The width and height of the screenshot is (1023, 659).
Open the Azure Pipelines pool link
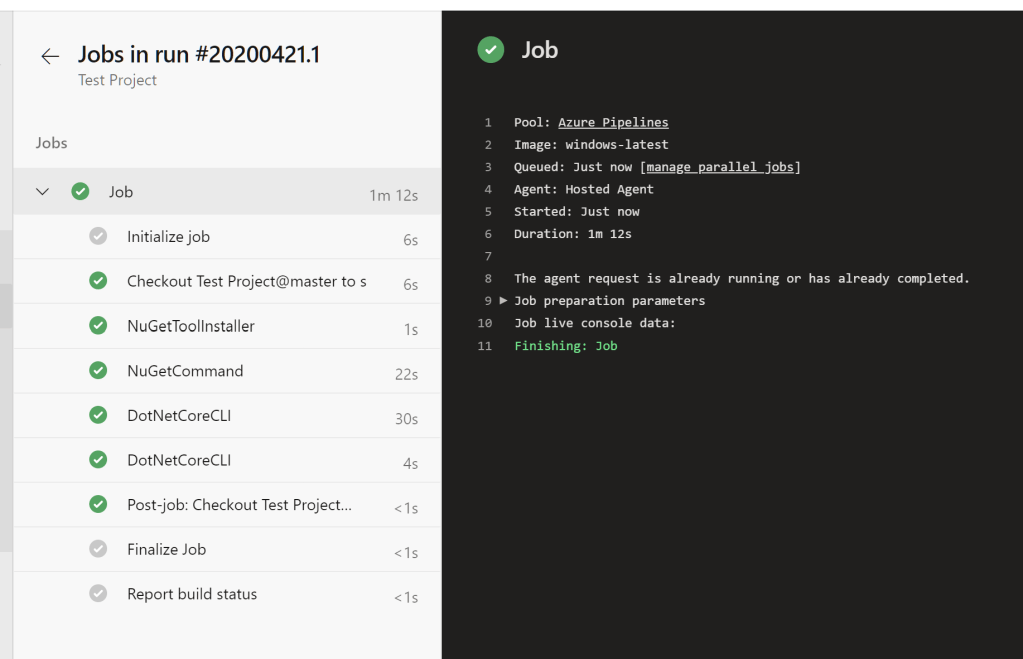(x=613, y=122)
